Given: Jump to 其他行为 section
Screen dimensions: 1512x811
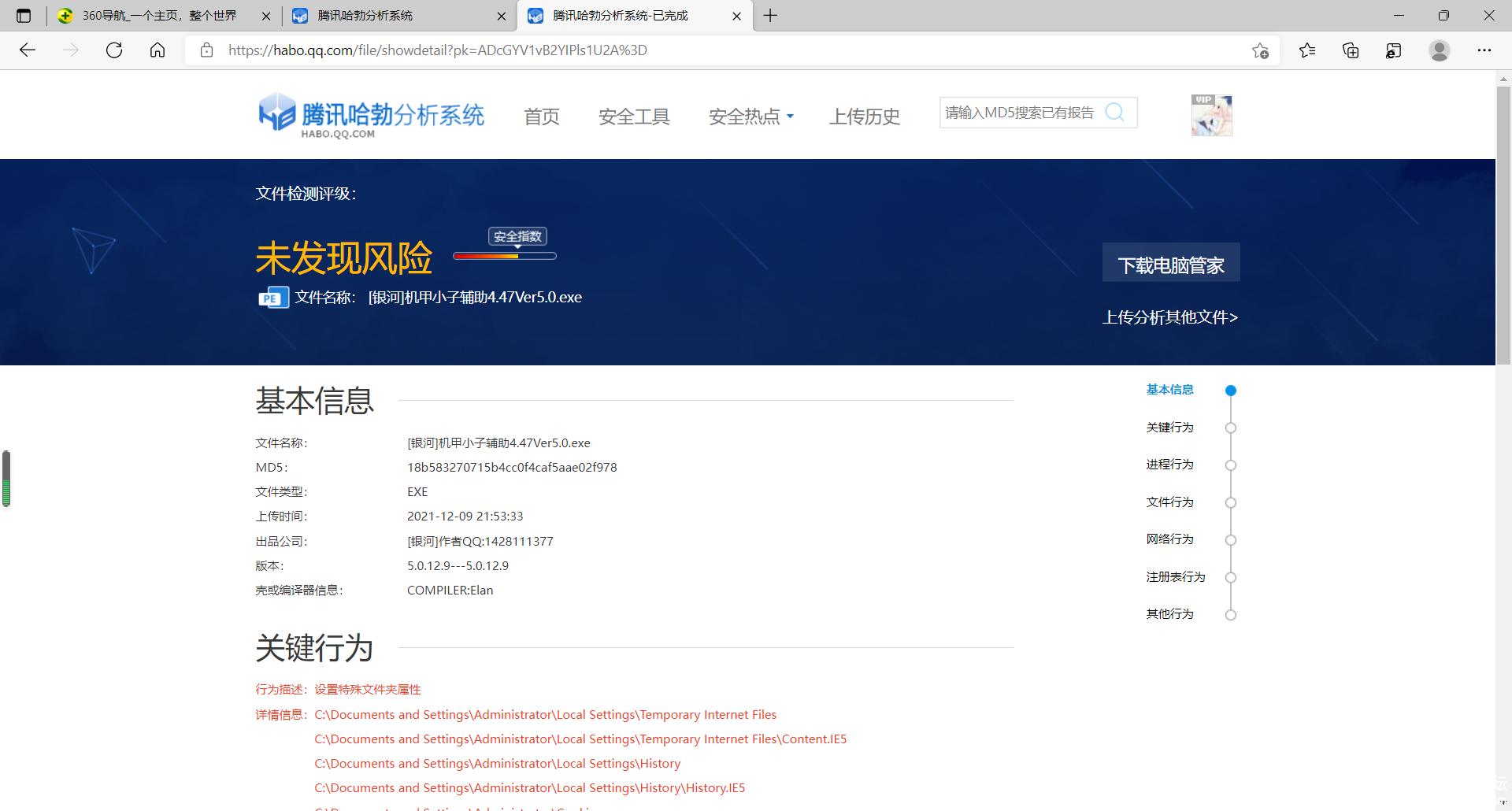Looking at the screenshot, I should (x=1169, y=614).
